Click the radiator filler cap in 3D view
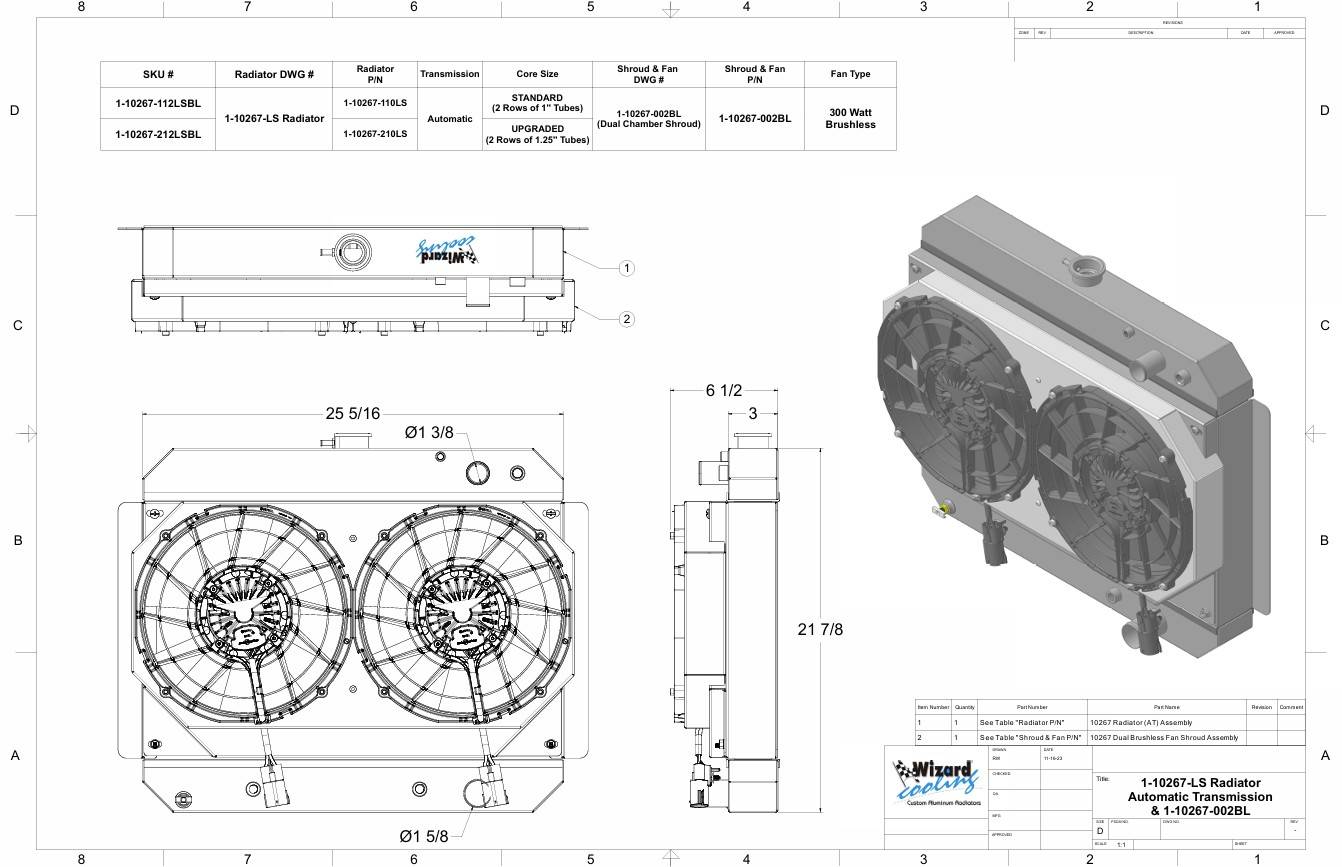This screenshot has height=867, width=1342. click(x=1087, y=270)
